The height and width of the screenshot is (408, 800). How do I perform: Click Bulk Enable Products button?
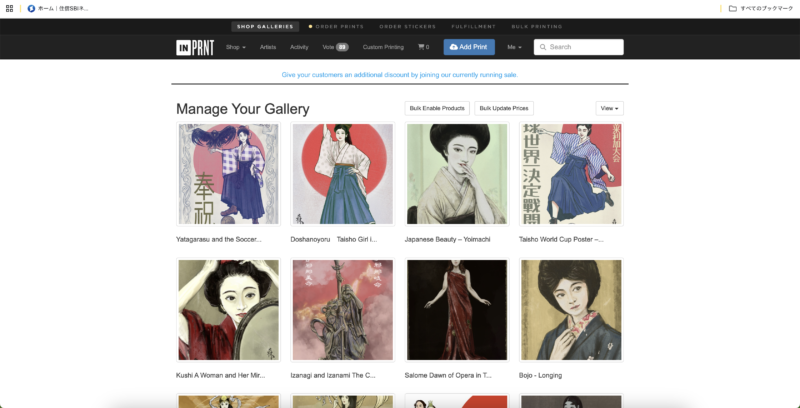[x=437, y=108]
